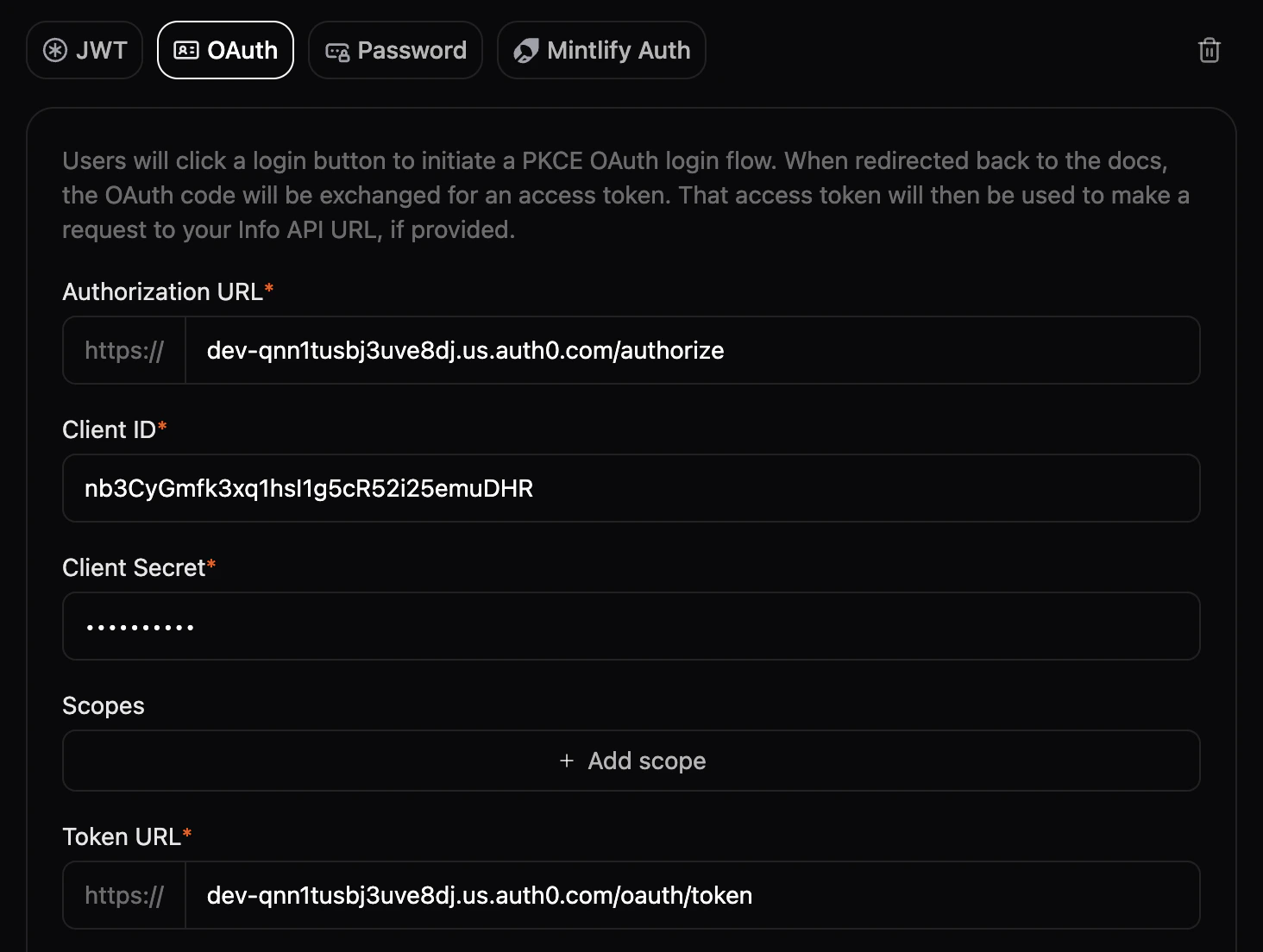Click the PKCE OAuth description text area
This screenshot has height=952, width=1263.
625,195
